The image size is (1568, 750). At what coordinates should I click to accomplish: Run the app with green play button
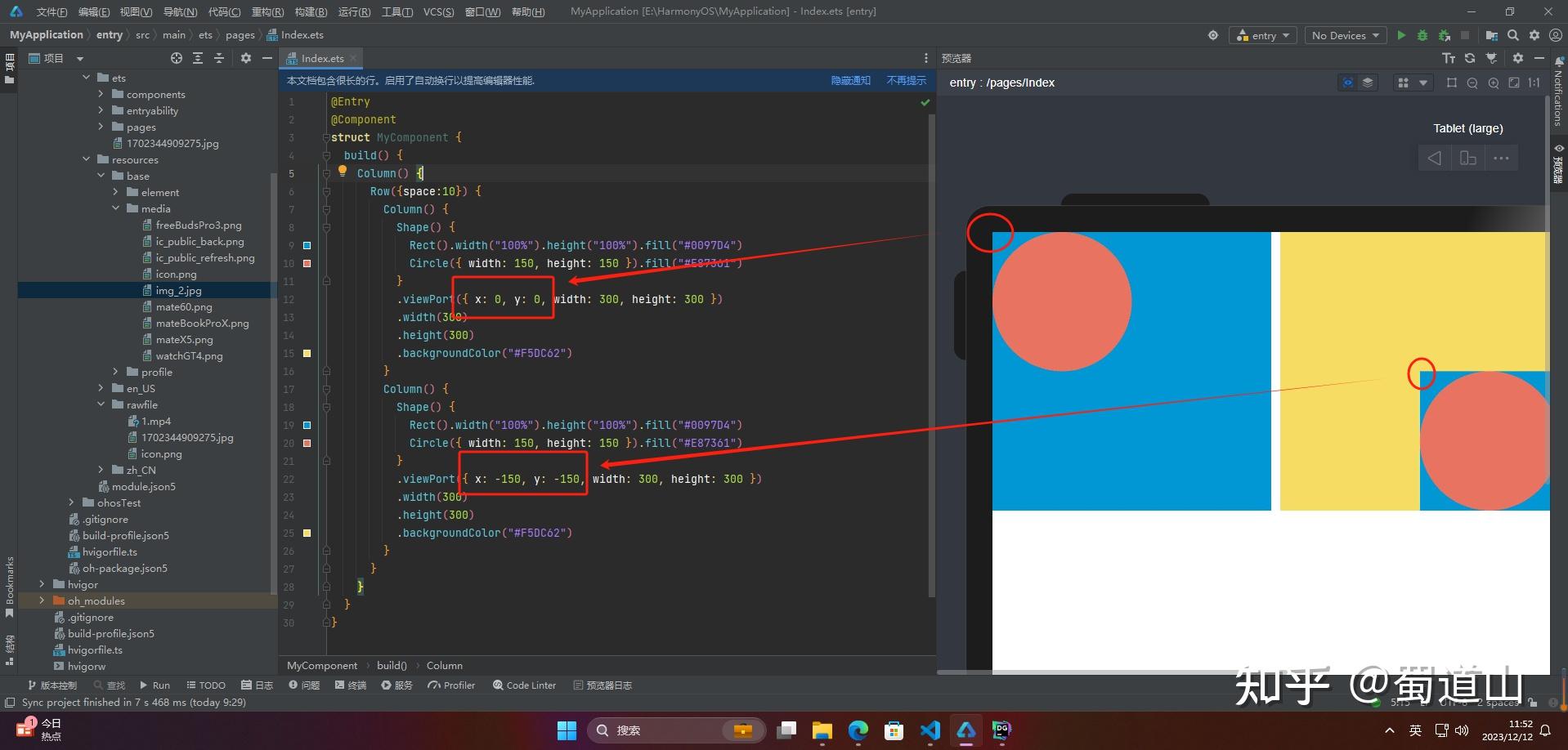tap(1401, 35)
